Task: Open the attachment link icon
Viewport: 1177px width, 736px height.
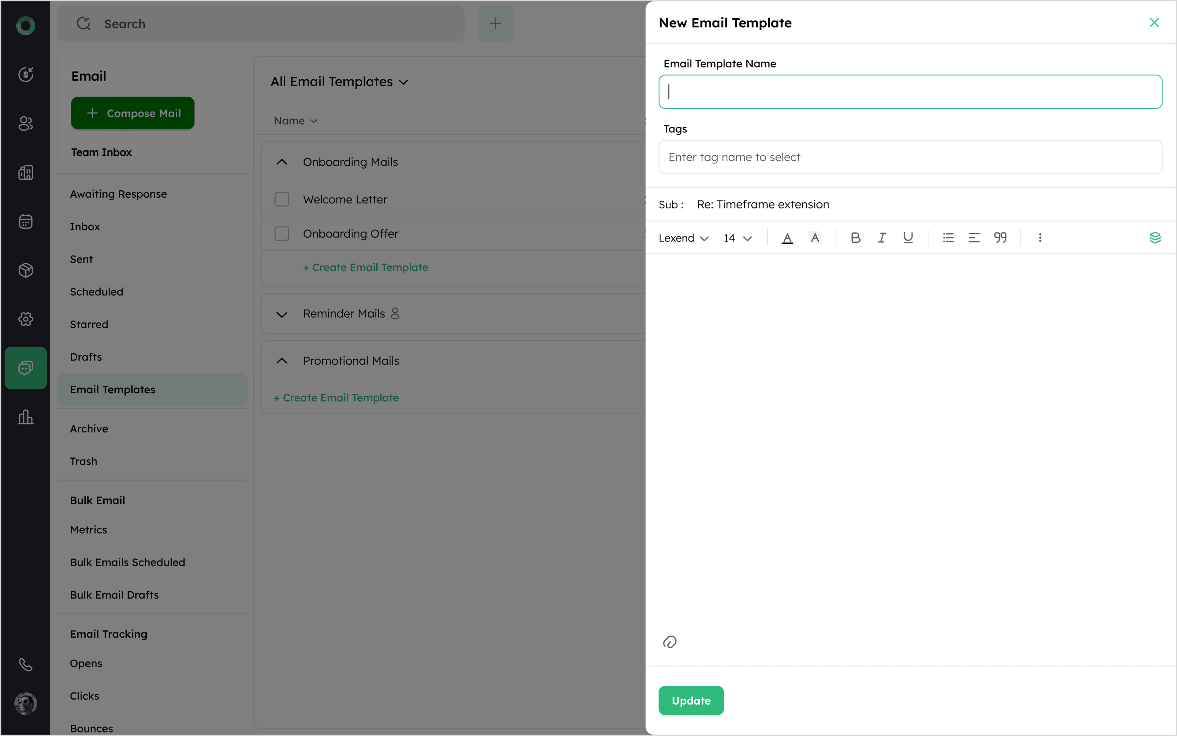Action: pyautogui.click(x=670, y=642)
